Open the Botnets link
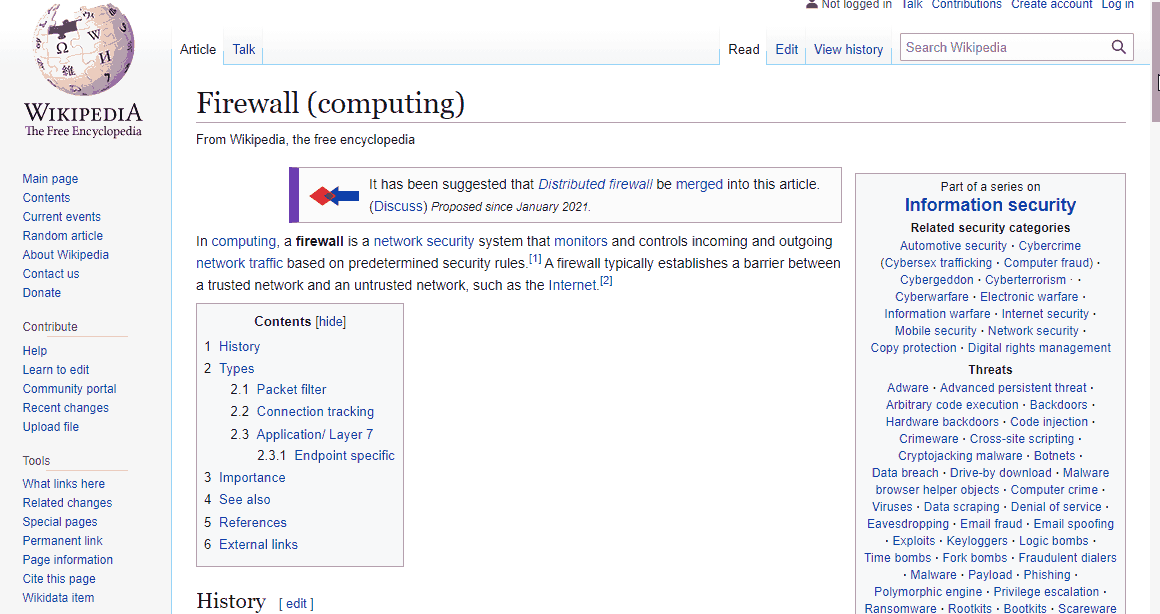This screenshot has width=1160, height=614. 1055,456
